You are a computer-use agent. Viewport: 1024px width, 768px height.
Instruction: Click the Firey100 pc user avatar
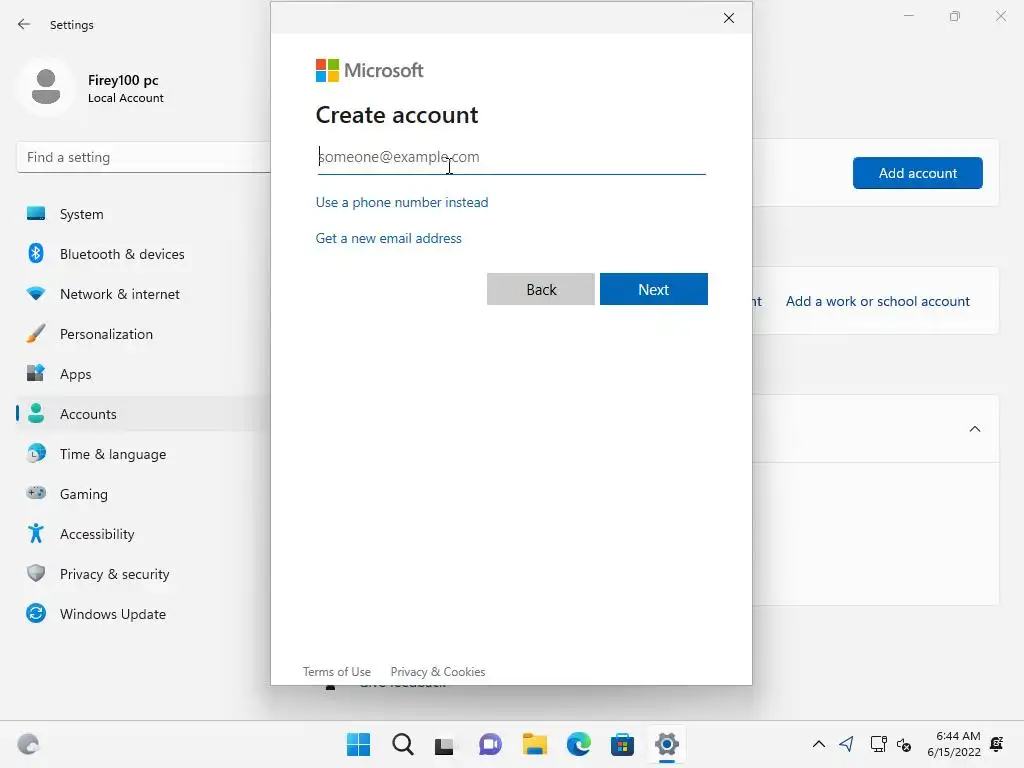pos(46,87)
